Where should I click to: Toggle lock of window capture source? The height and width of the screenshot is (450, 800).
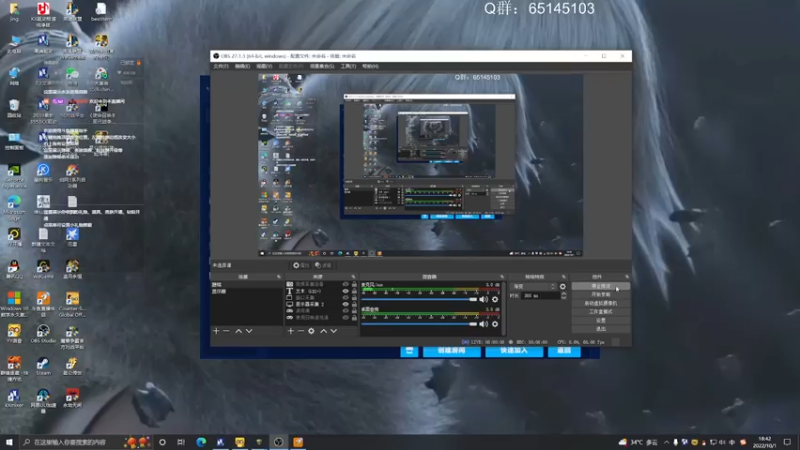pos(354,297)
